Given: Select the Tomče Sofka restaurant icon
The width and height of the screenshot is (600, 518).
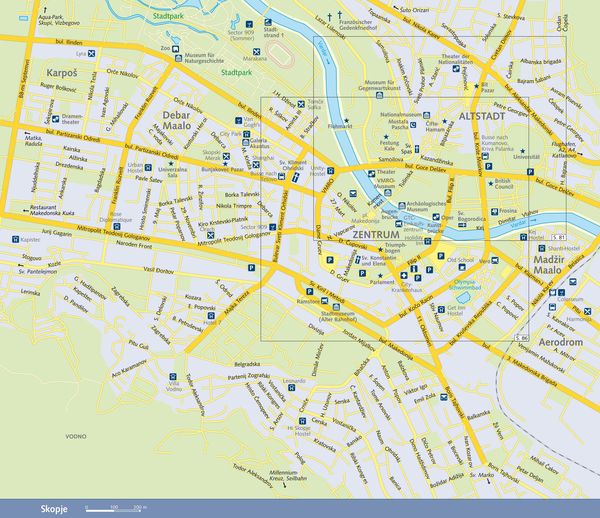Looking at the screenshot, I should (x=301, y=104).
